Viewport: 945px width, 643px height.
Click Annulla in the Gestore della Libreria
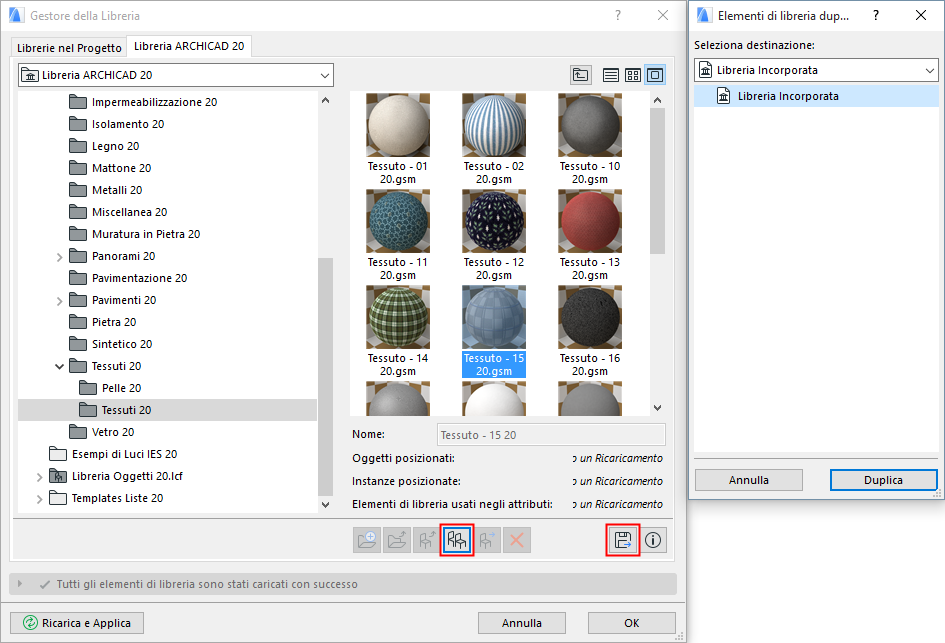[522, 623]
